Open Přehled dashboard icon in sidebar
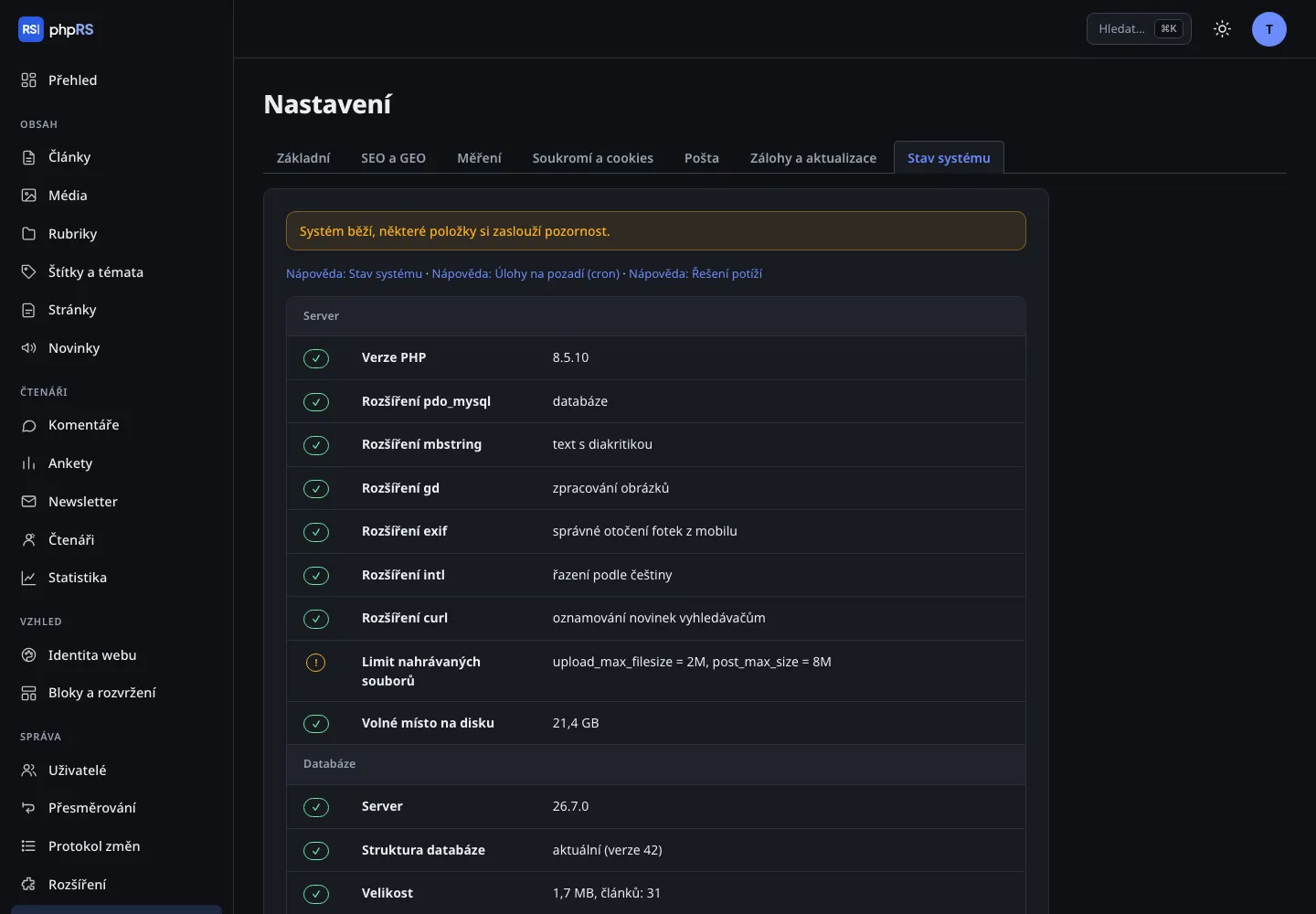This screenshot has height=914, width=1316. pyautogui.click(x=29, y=80)
